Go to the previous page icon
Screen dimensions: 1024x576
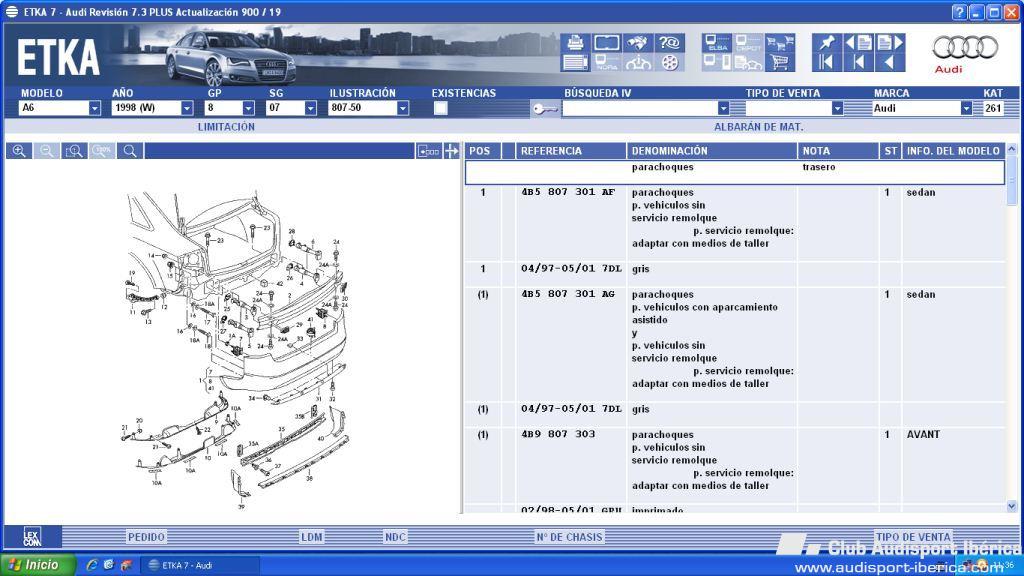click(858, 43)
